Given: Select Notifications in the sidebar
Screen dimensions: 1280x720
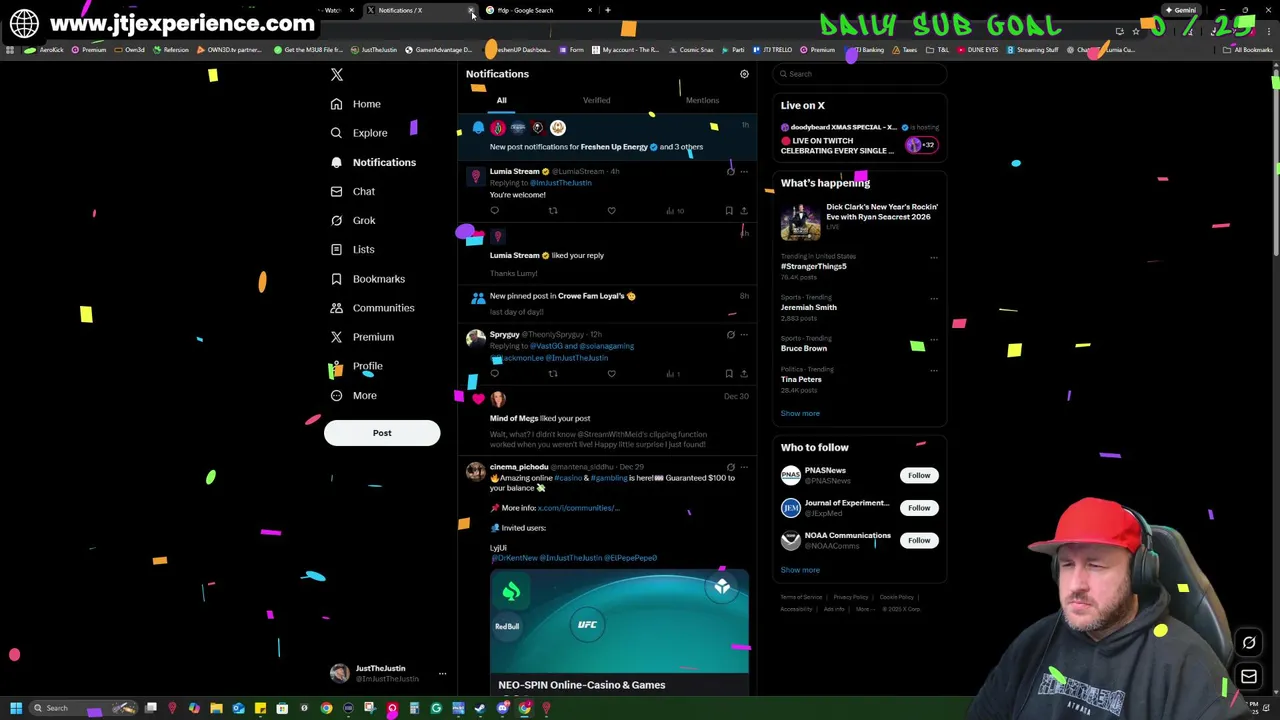Looking at the screenshot, I should [373, 162].
